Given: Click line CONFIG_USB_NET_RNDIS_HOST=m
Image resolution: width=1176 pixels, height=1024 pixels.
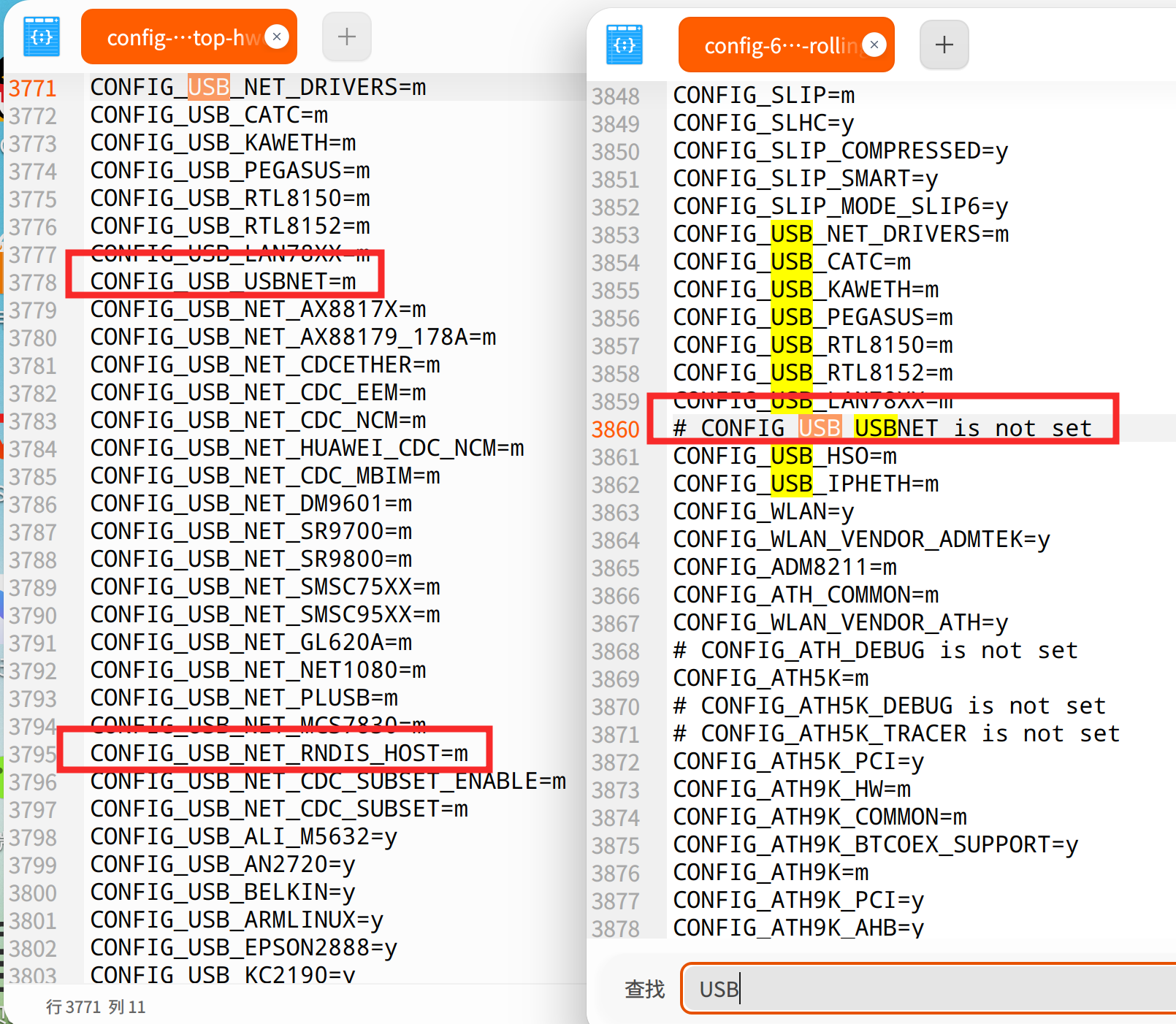Looking at the screenshot, I should (279, 753).
